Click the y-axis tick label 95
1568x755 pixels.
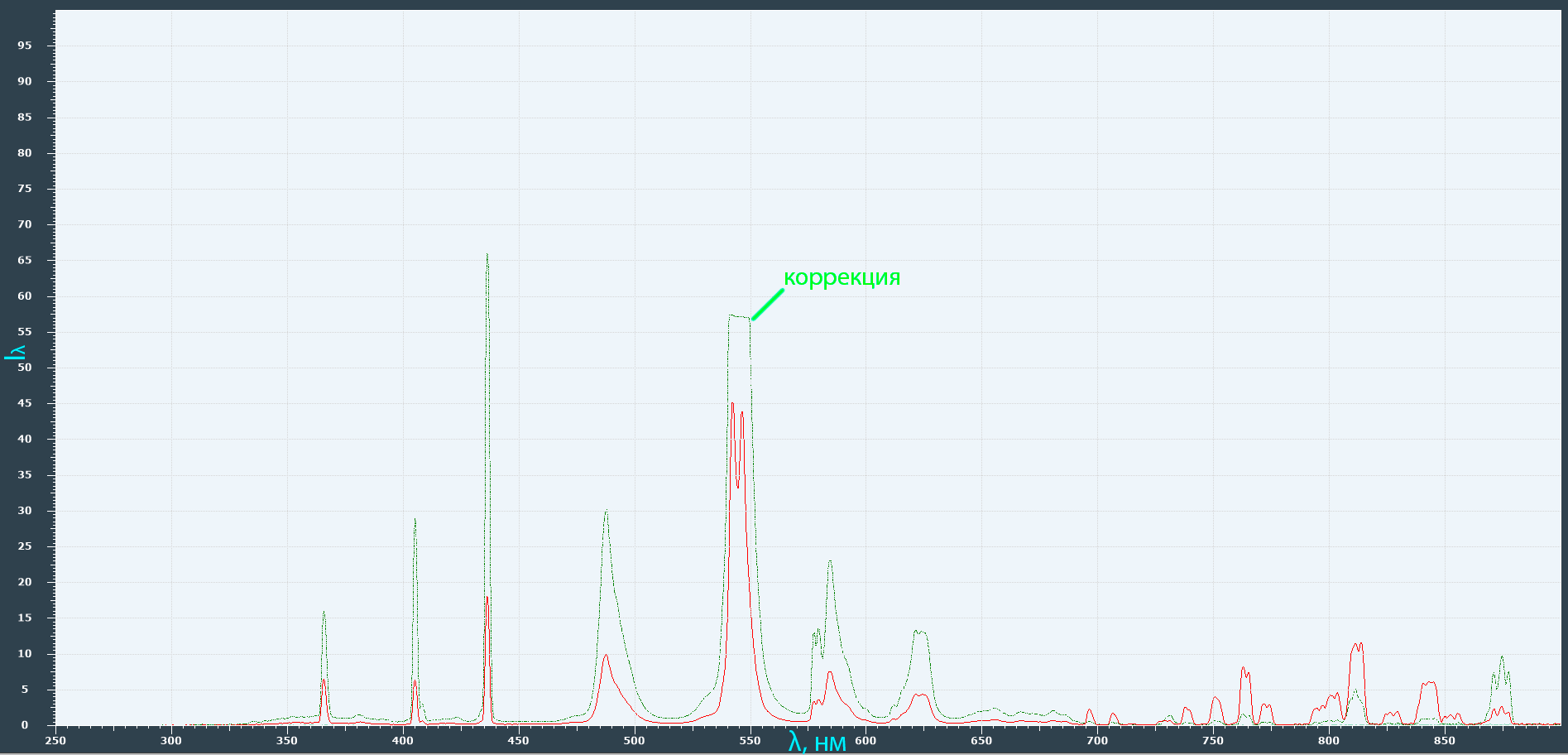coord(25,46)
